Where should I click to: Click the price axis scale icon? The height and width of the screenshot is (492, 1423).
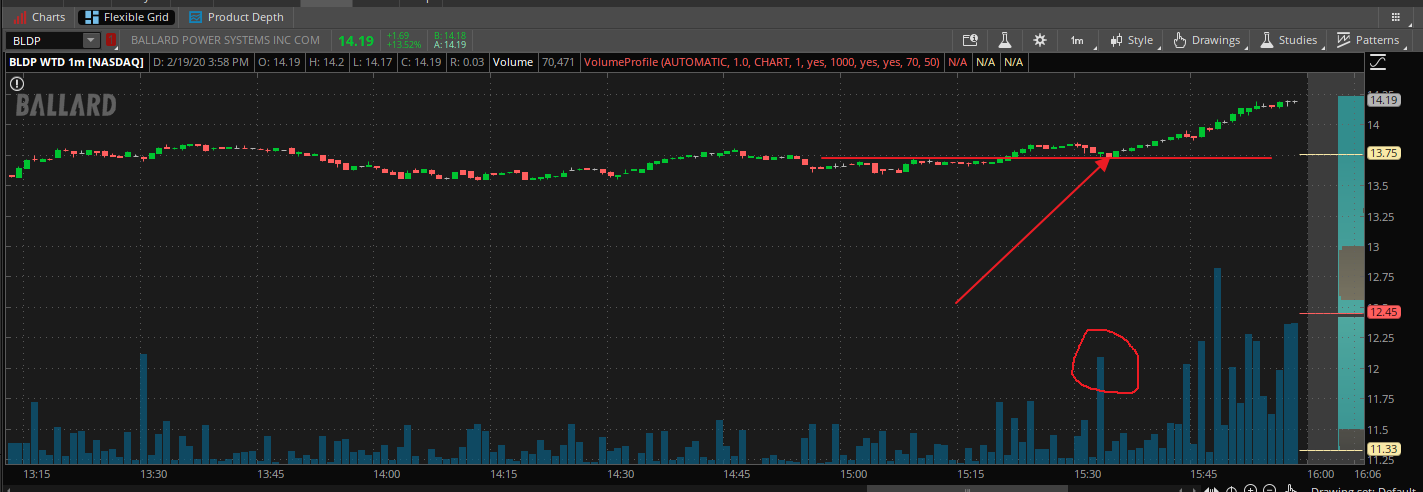pyautogui.click(x=1378, y=62)
